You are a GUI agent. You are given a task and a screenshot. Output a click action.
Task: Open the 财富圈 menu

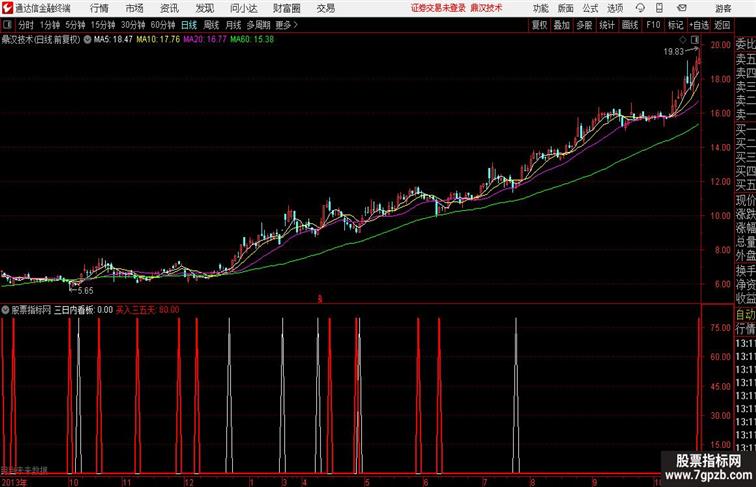[x=286, y=8]
